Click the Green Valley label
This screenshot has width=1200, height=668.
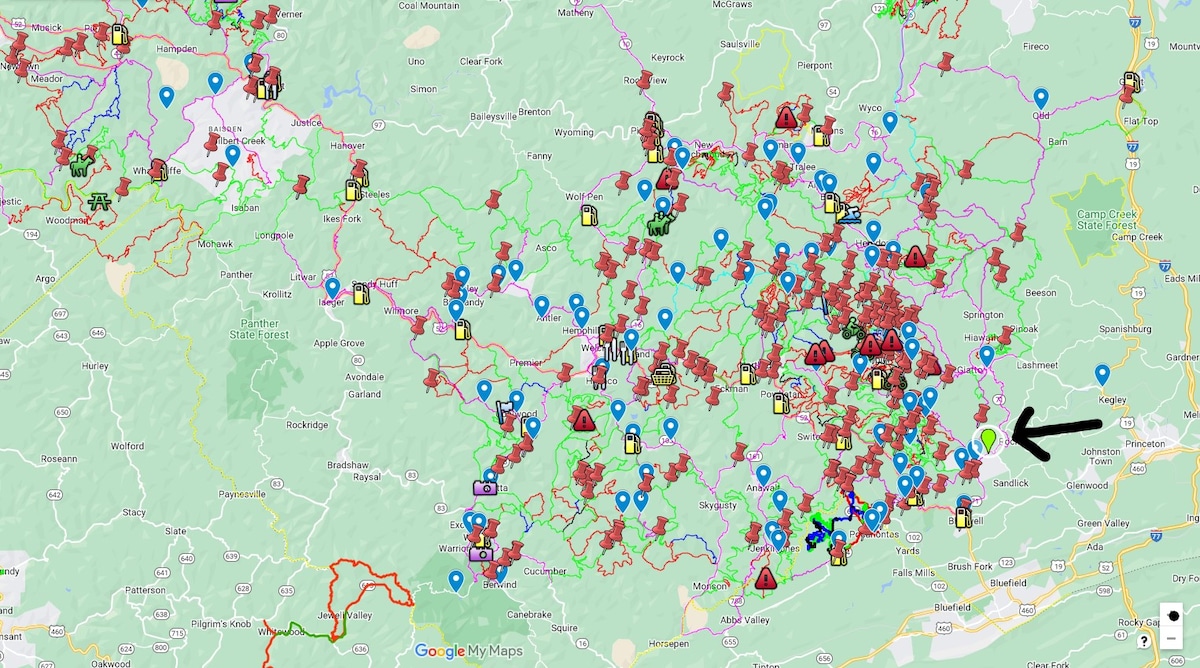pyautogui.click(x=1102, y=524)
